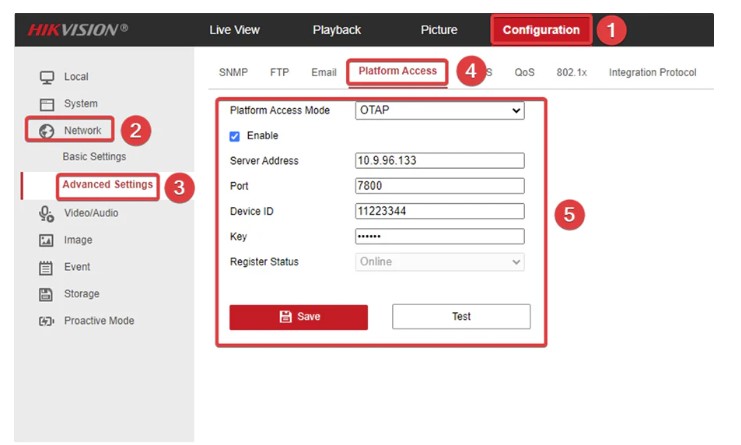Click the Event calendar icon
The height and width of the screenshot is (445, 741).
46,268
